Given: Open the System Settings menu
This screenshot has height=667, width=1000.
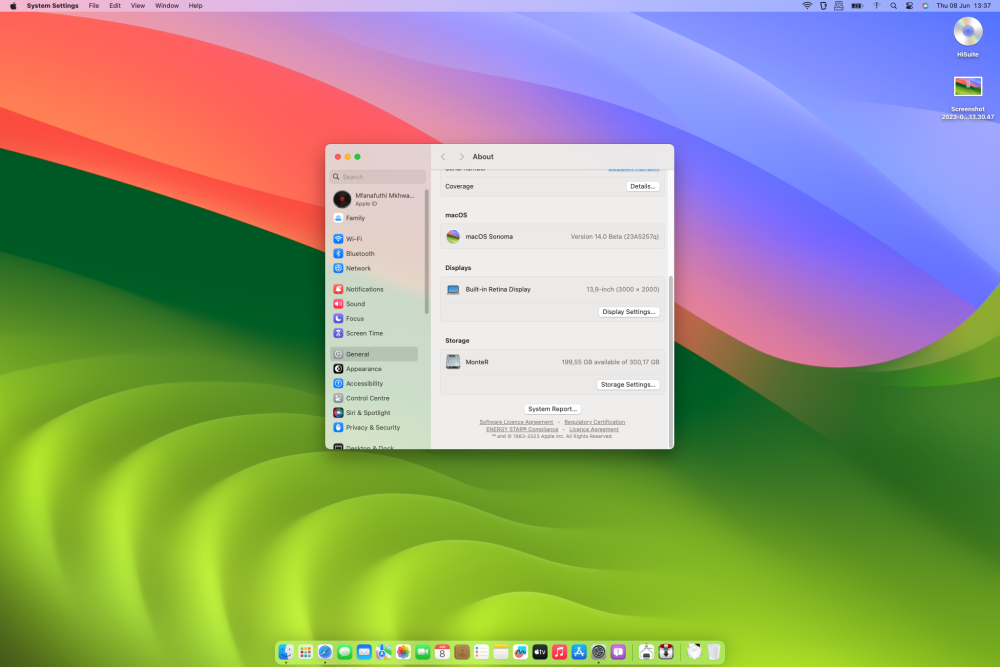Looking at the screenshot, I should (x=52, y=6).
